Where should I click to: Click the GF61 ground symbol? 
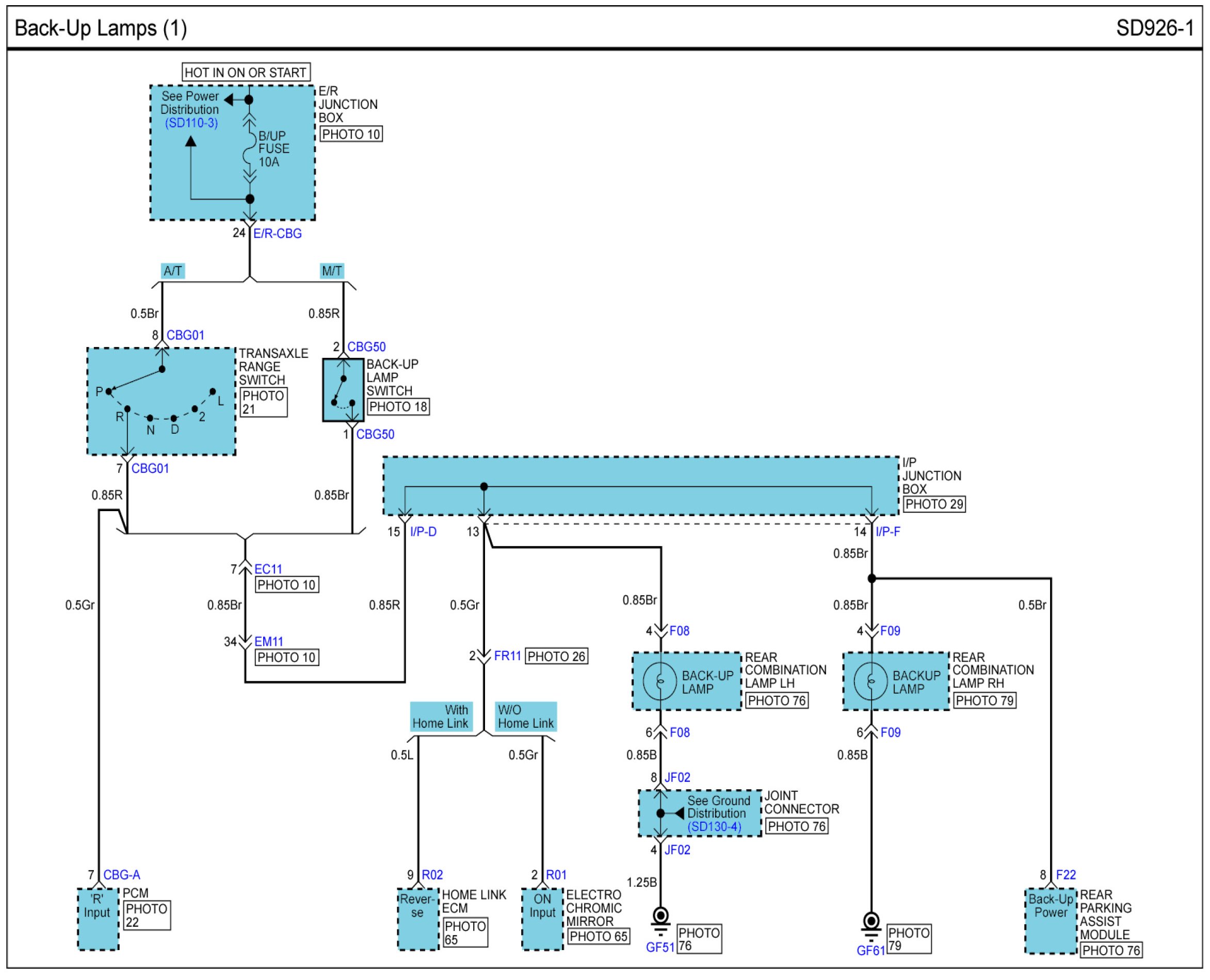[871, 922]
